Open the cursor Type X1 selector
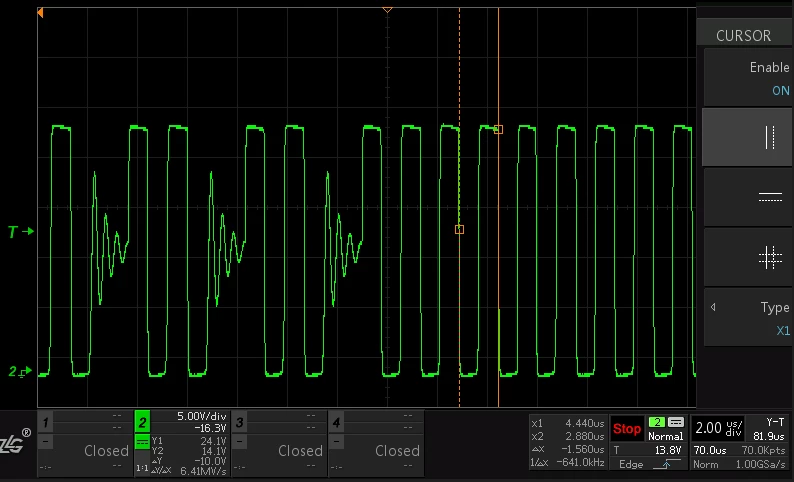This screenshot has width=794, height=482. (747, 318)
